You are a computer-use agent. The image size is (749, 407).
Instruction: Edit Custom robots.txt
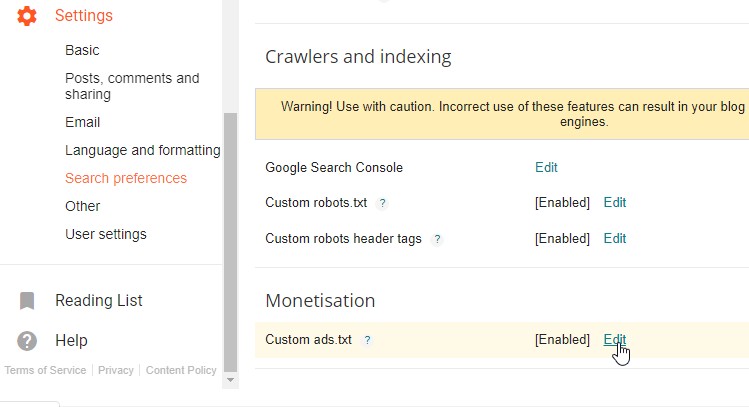point(614,202)
